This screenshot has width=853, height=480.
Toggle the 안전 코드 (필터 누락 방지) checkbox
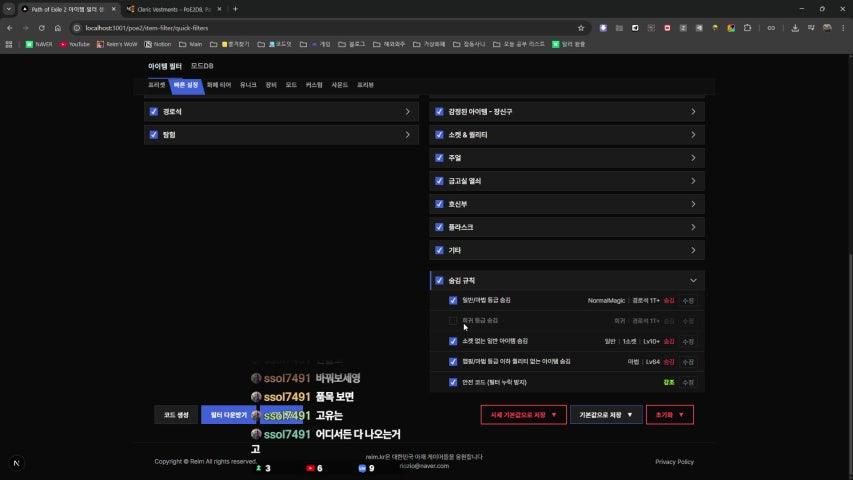coord(453,382)
